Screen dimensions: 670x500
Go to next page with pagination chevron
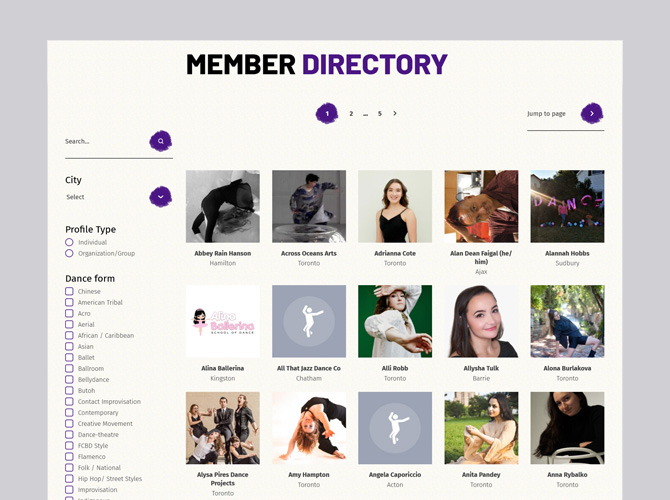(x=395, y=113)
